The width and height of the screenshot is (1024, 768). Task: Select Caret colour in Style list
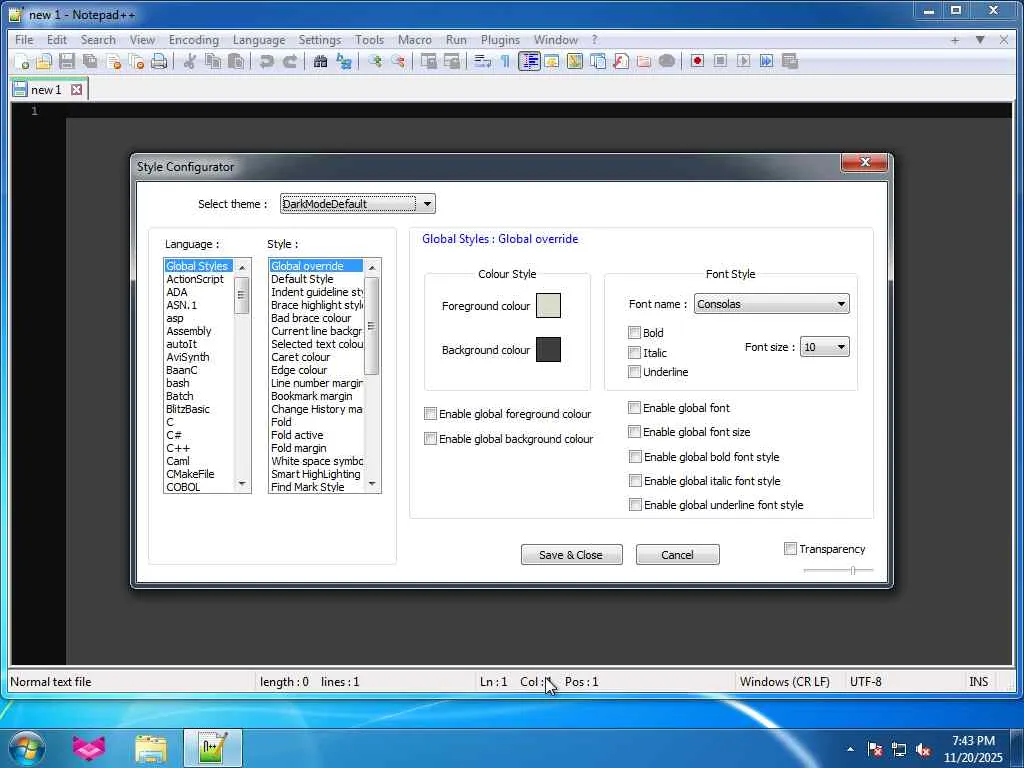click(300, 357)
